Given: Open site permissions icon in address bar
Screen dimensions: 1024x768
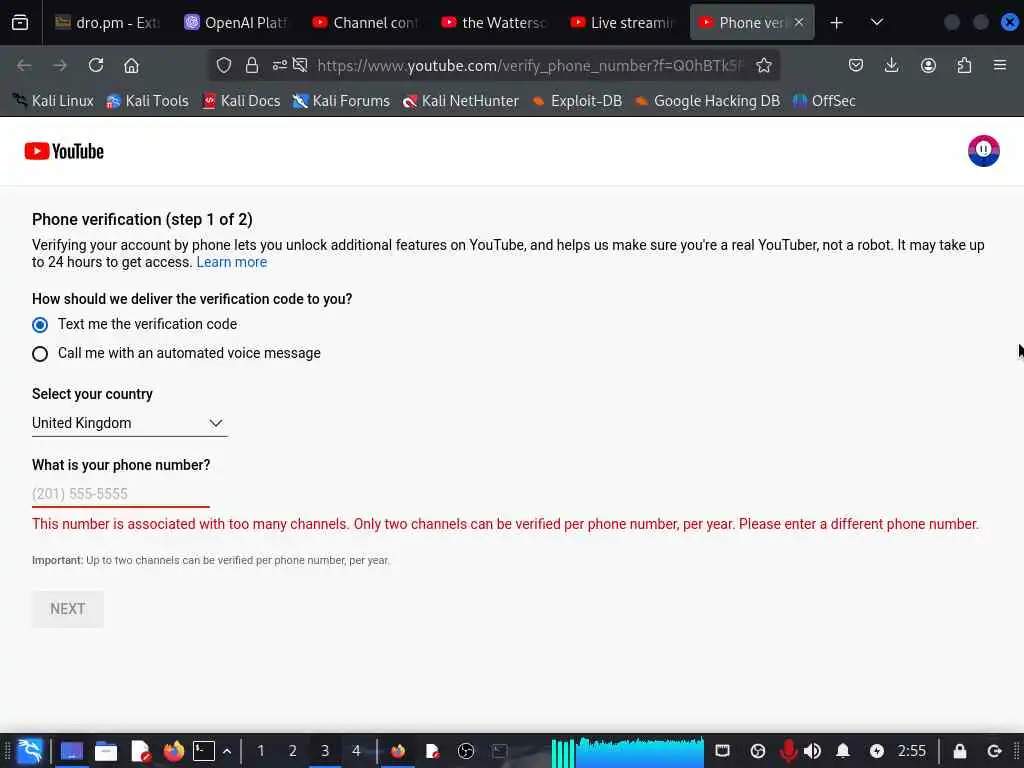Looking at the screenshot, I should (280, 65).
